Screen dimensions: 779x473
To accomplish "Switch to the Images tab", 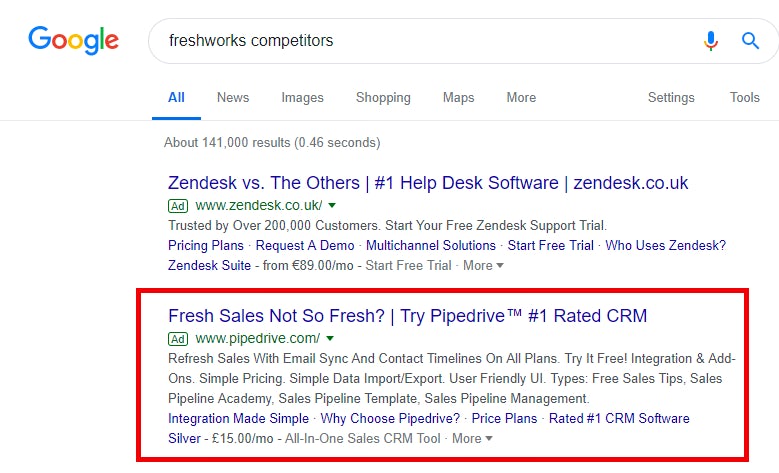I will (302, 97).
